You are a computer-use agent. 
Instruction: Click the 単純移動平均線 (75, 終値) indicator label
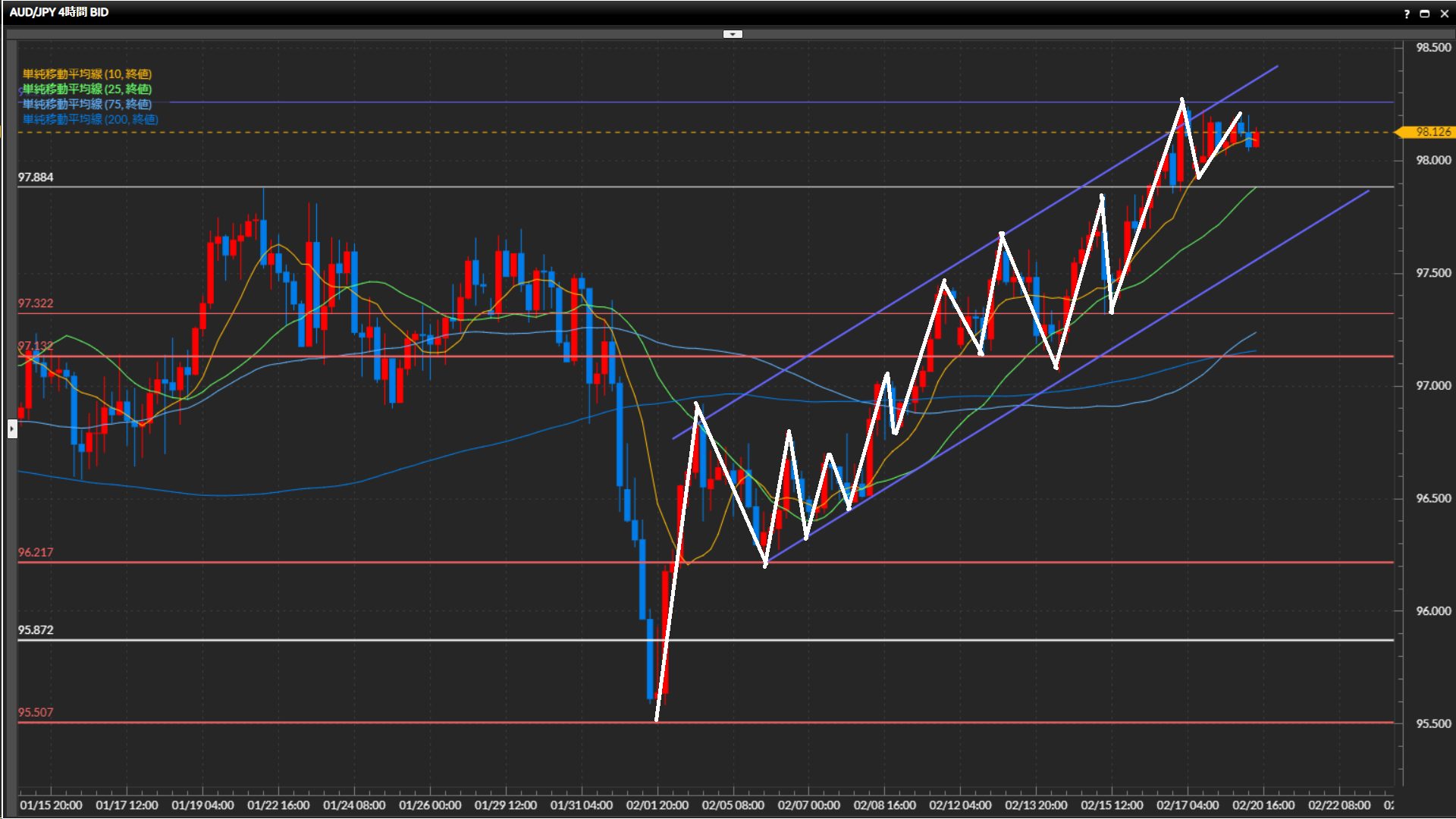86,104
